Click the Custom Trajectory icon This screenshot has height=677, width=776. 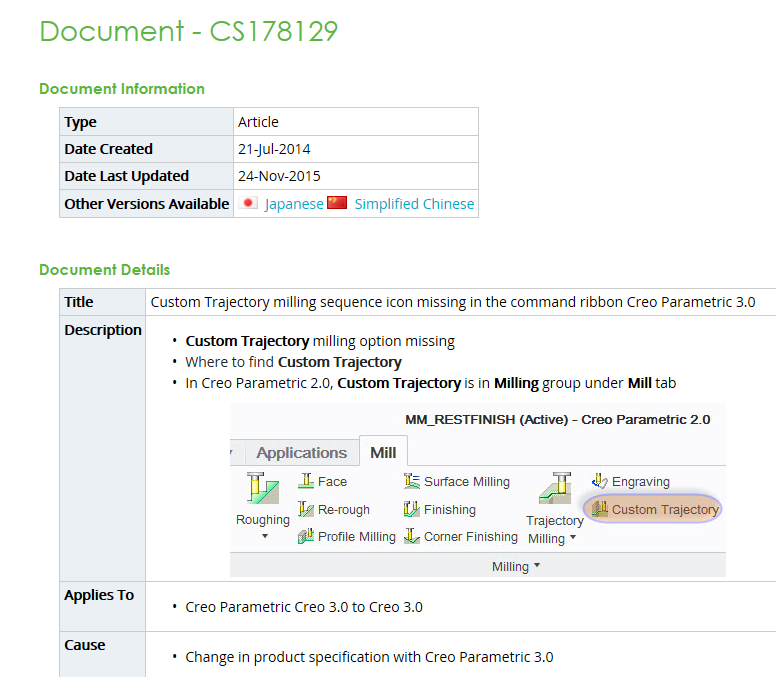point(600,509)
